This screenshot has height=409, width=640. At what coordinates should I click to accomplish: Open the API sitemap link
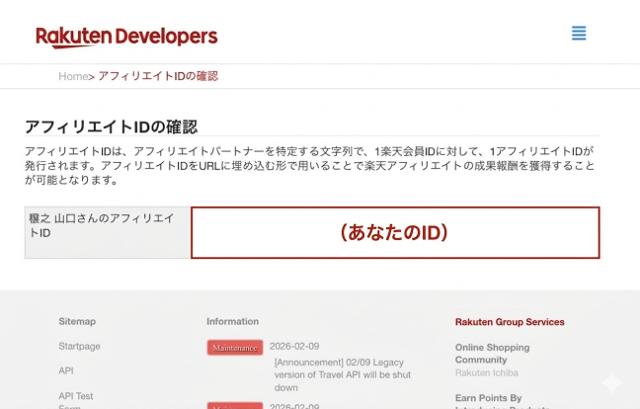tap(66, 371)
